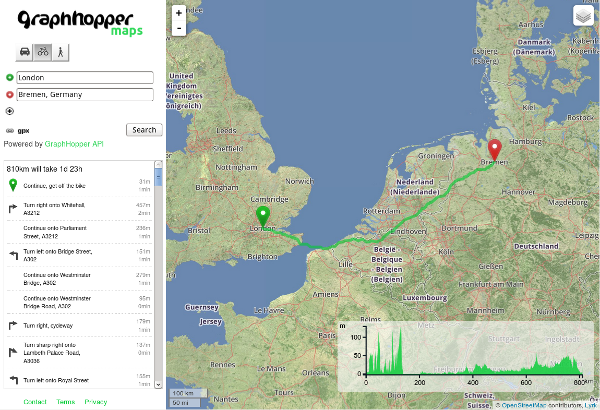This screenshot has height=410, width=600.
Task: Click the turn-left arrow for Royal Street step
Action: 13,380
